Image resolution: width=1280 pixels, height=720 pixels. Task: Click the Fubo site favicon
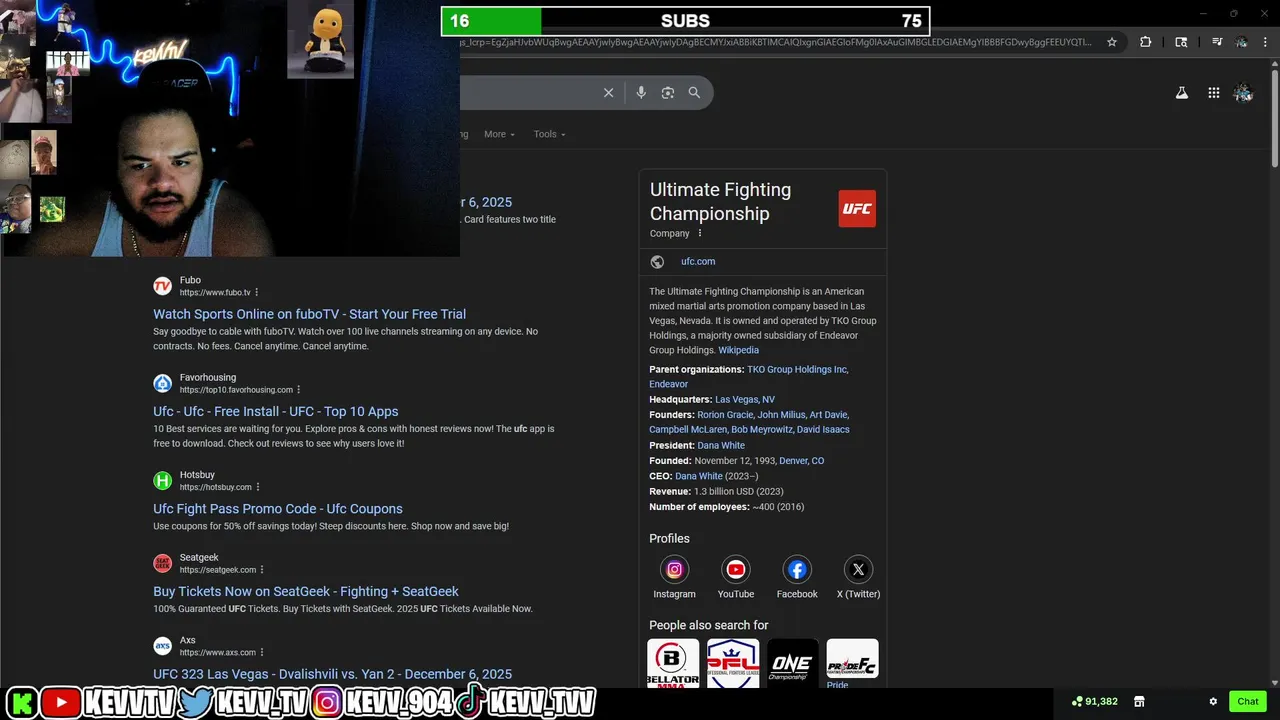(x=162, y=286)
